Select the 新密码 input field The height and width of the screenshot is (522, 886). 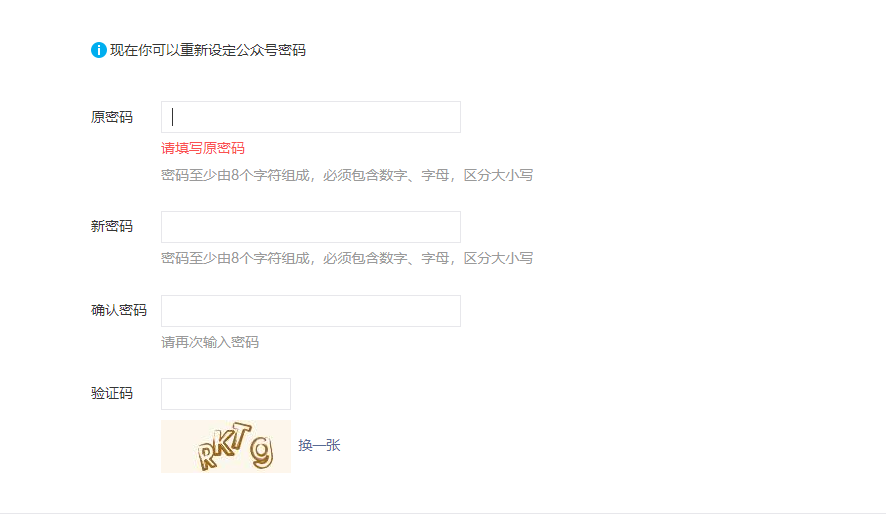pos(311,227)
